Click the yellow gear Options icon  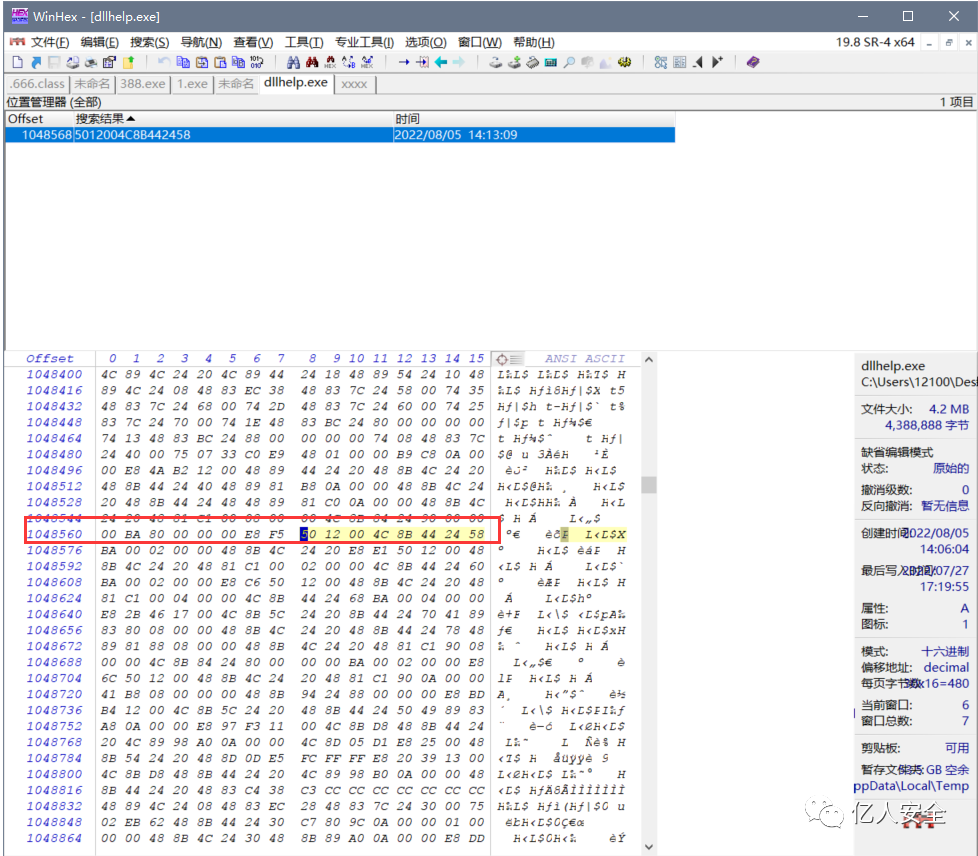(x=624, y=62)
